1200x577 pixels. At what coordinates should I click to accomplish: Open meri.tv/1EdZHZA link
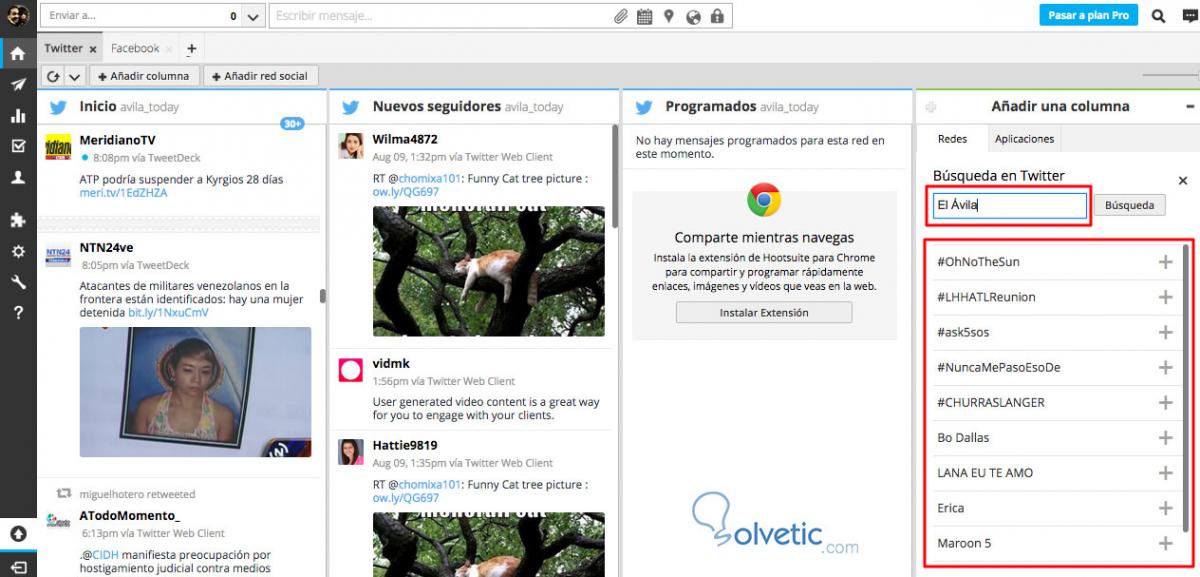coord(123,193)
